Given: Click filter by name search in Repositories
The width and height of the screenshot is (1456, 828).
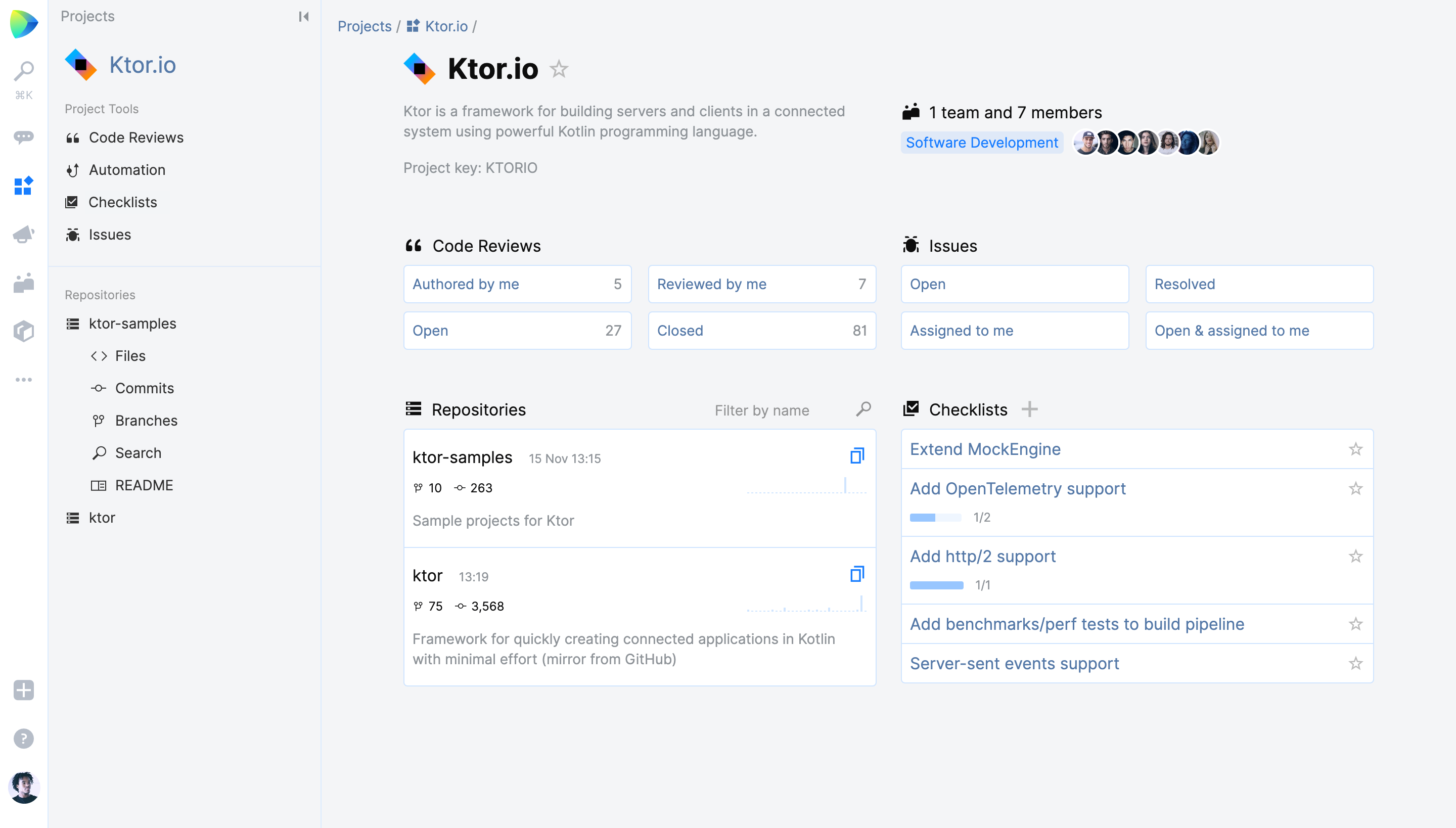Looking at the screenshot, I should [x=789, y=411].
